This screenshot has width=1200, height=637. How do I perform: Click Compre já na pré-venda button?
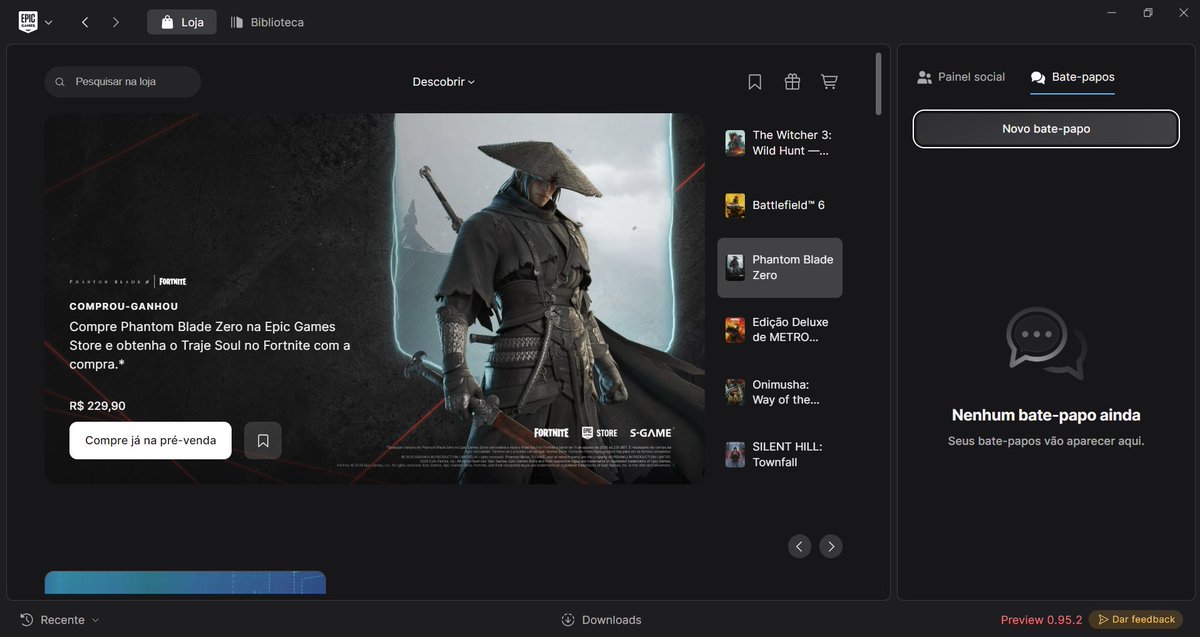(151, 440)
